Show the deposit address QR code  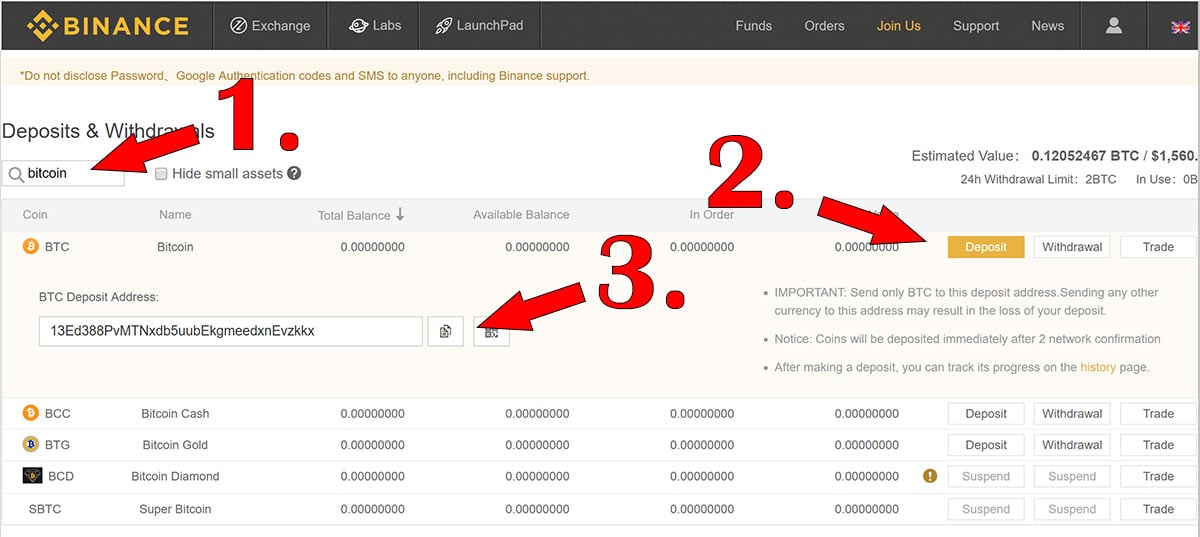coord(491,331)
